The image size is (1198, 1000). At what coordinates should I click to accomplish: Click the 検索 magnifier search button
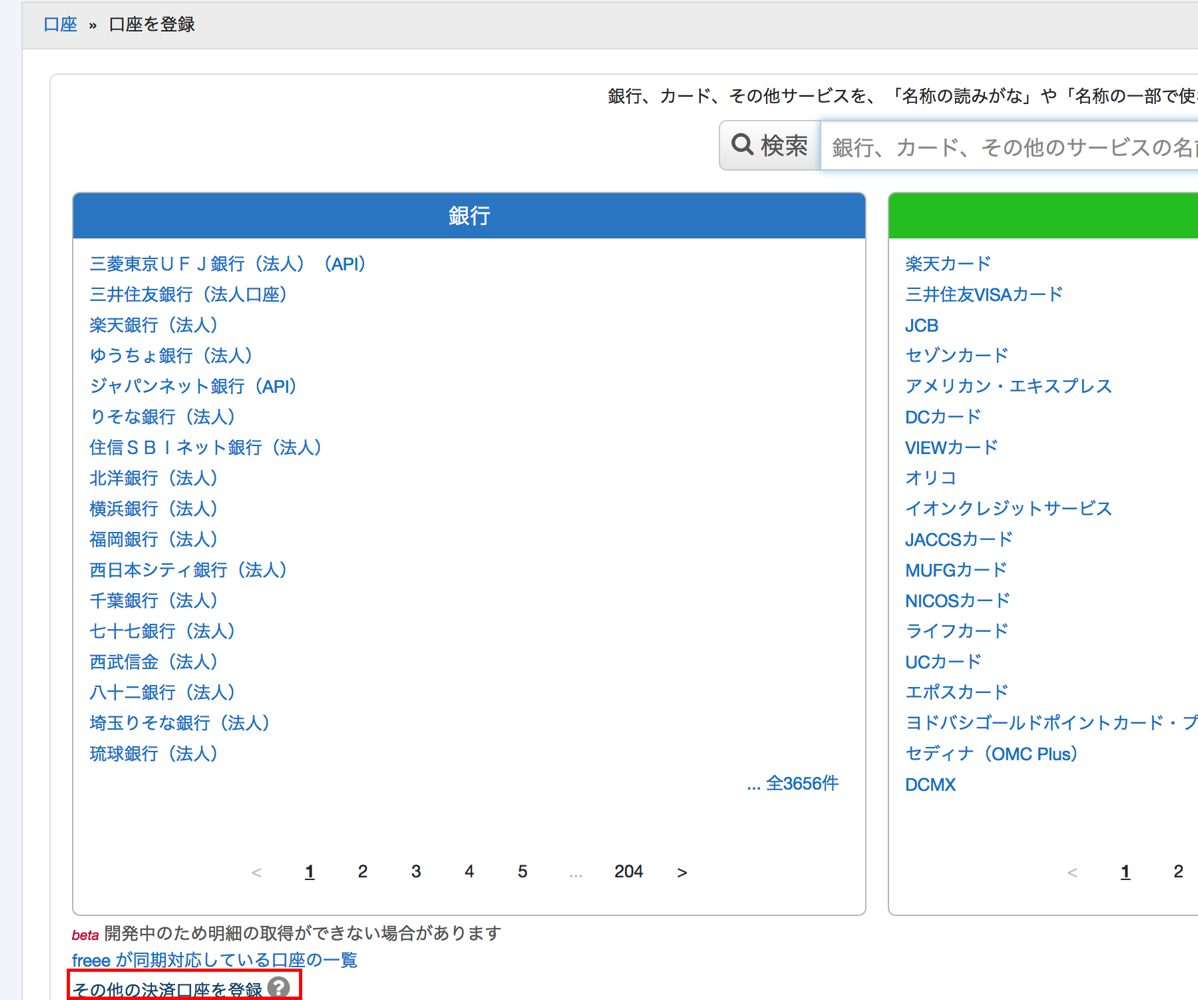click(770, 145)
